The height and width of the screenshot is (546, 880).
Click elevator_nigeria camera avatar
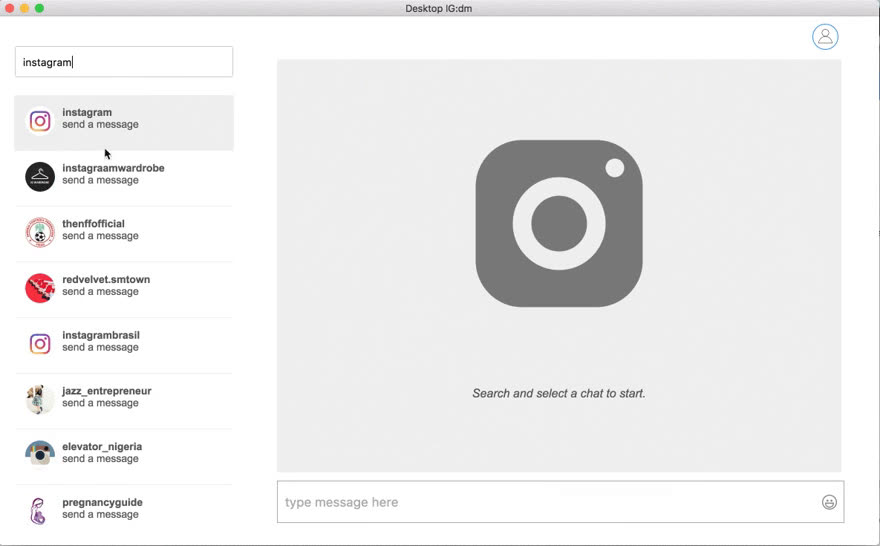pos(40,454)
